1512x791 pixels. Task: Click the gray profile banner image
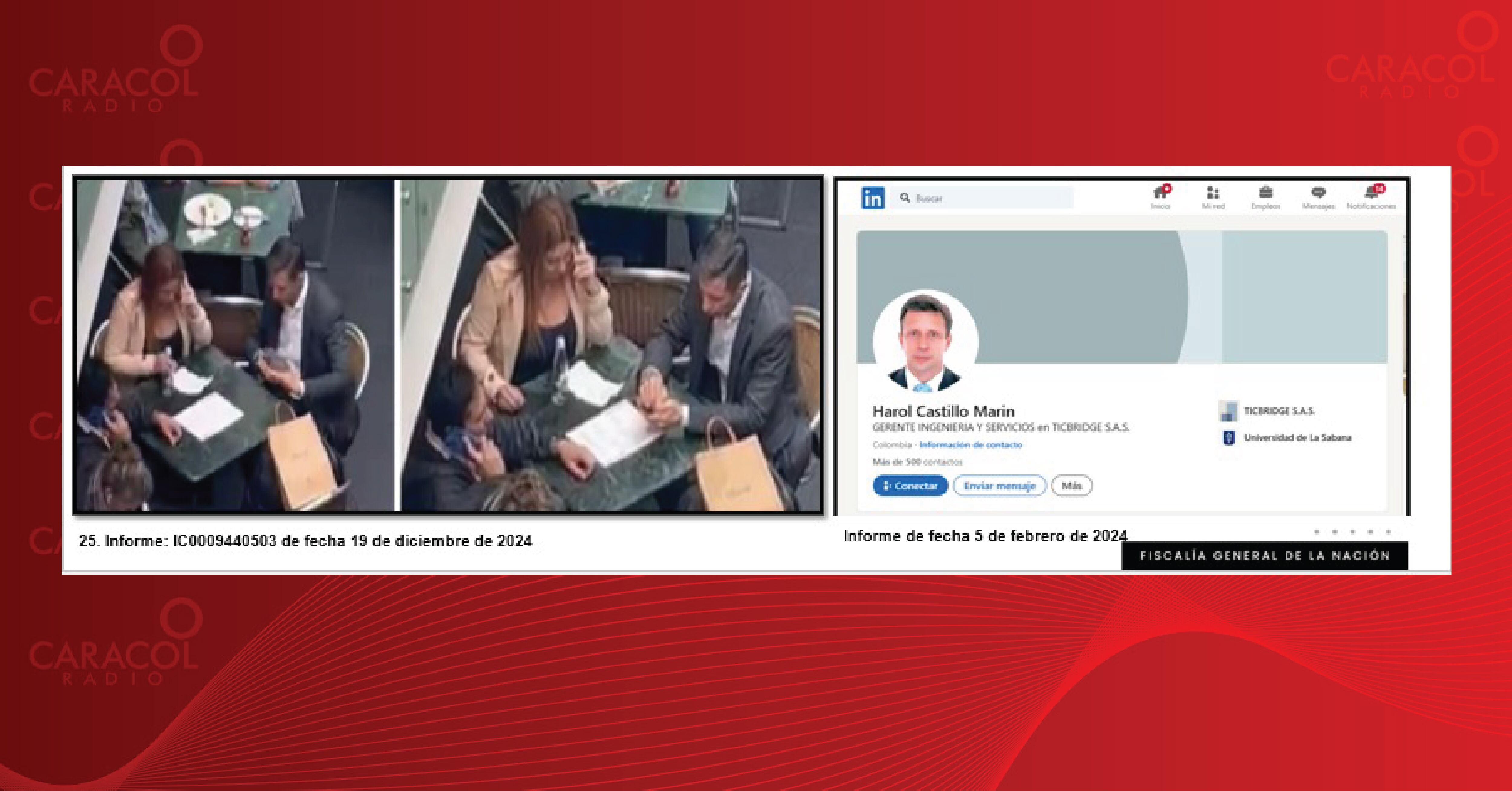pos(1086,282)
